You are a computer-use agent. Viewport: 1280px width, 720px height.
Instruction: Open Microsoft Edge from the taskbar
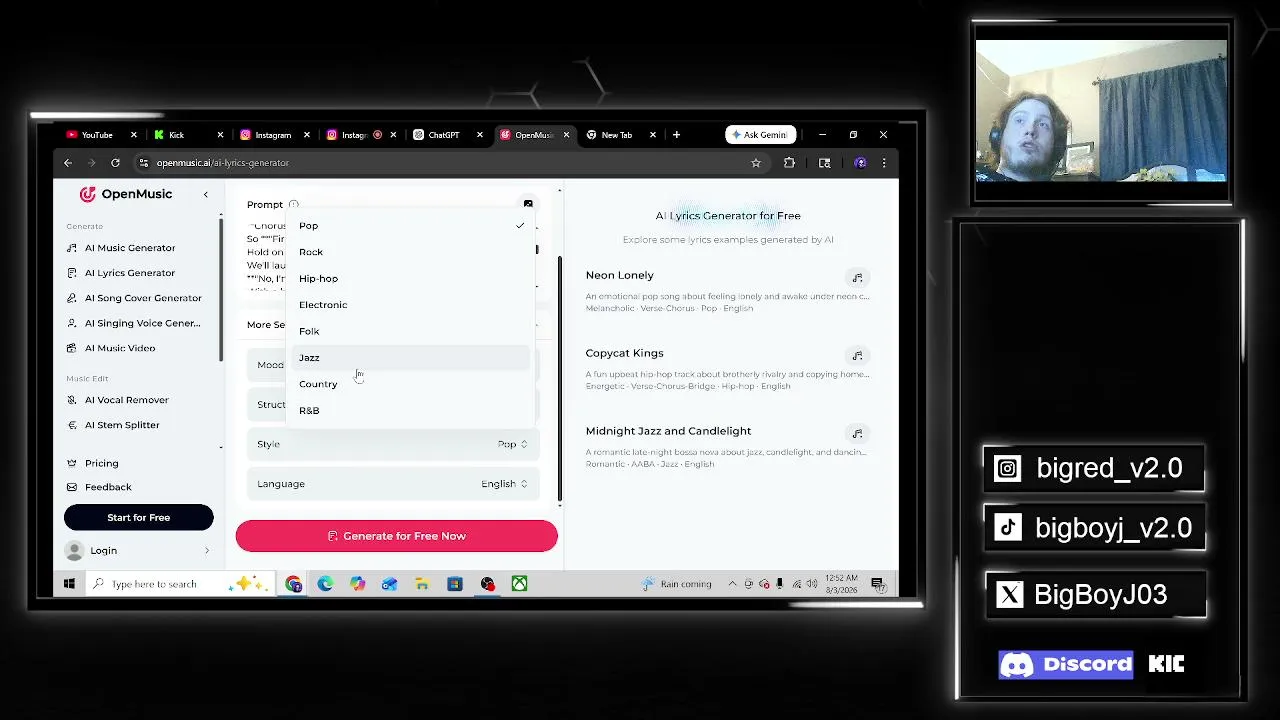coord(326,584)
